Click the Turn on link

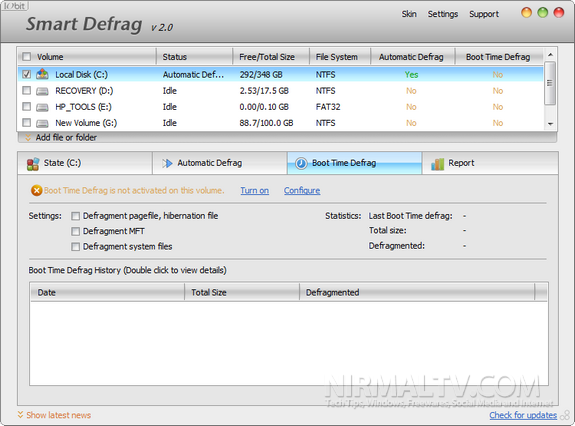click(x=254, y=191)
